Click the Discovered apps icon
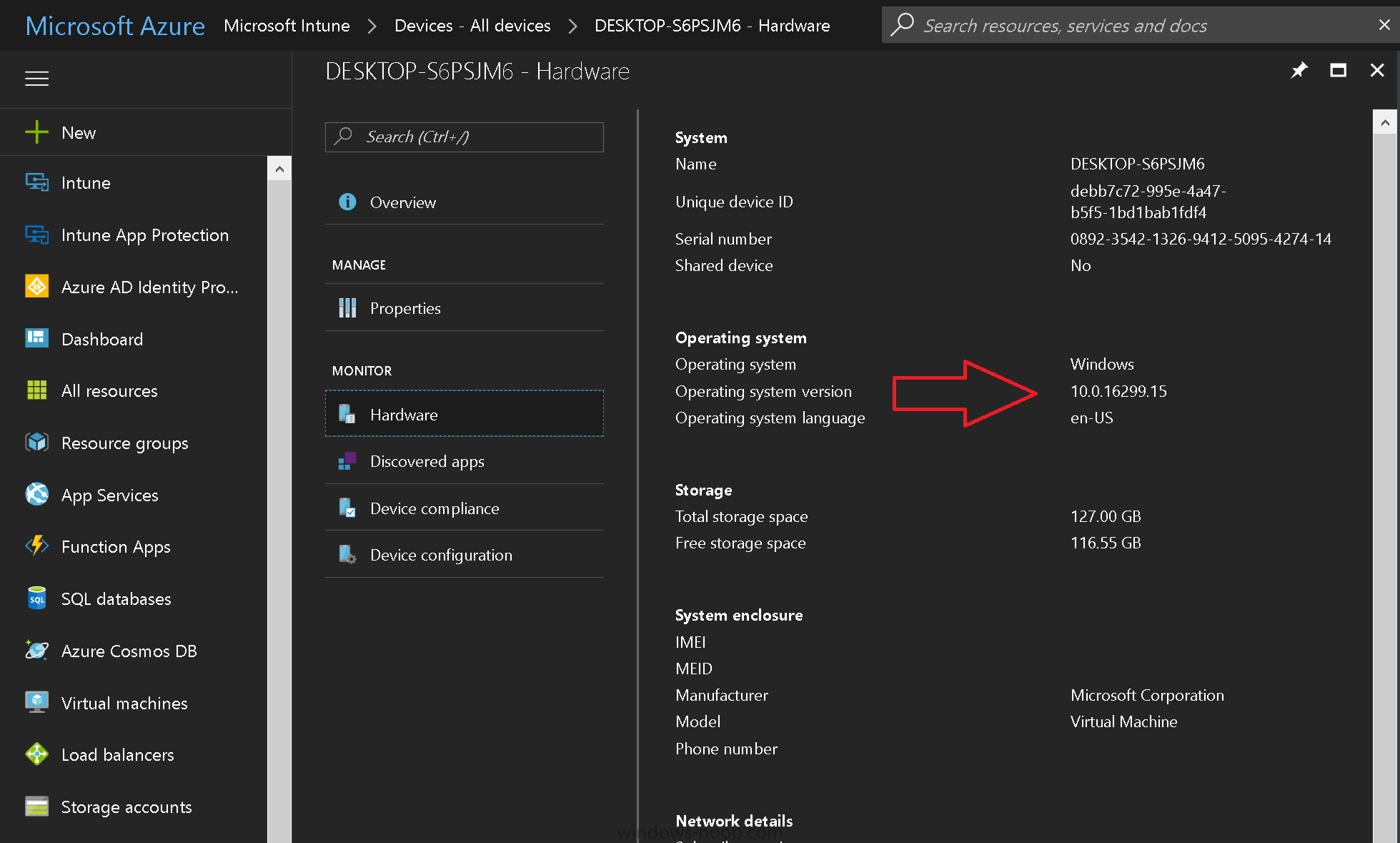The image size is (1400, 843). click(347, 461)
